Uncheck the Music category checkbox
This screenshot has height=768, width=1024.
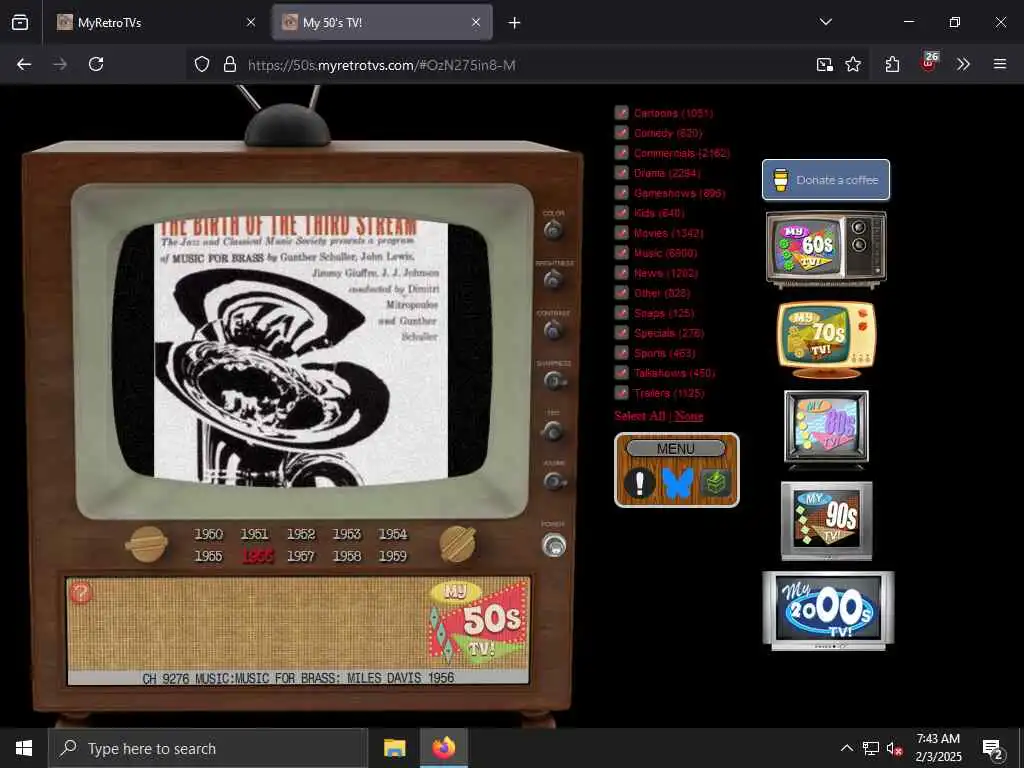[x=621, y=253]
